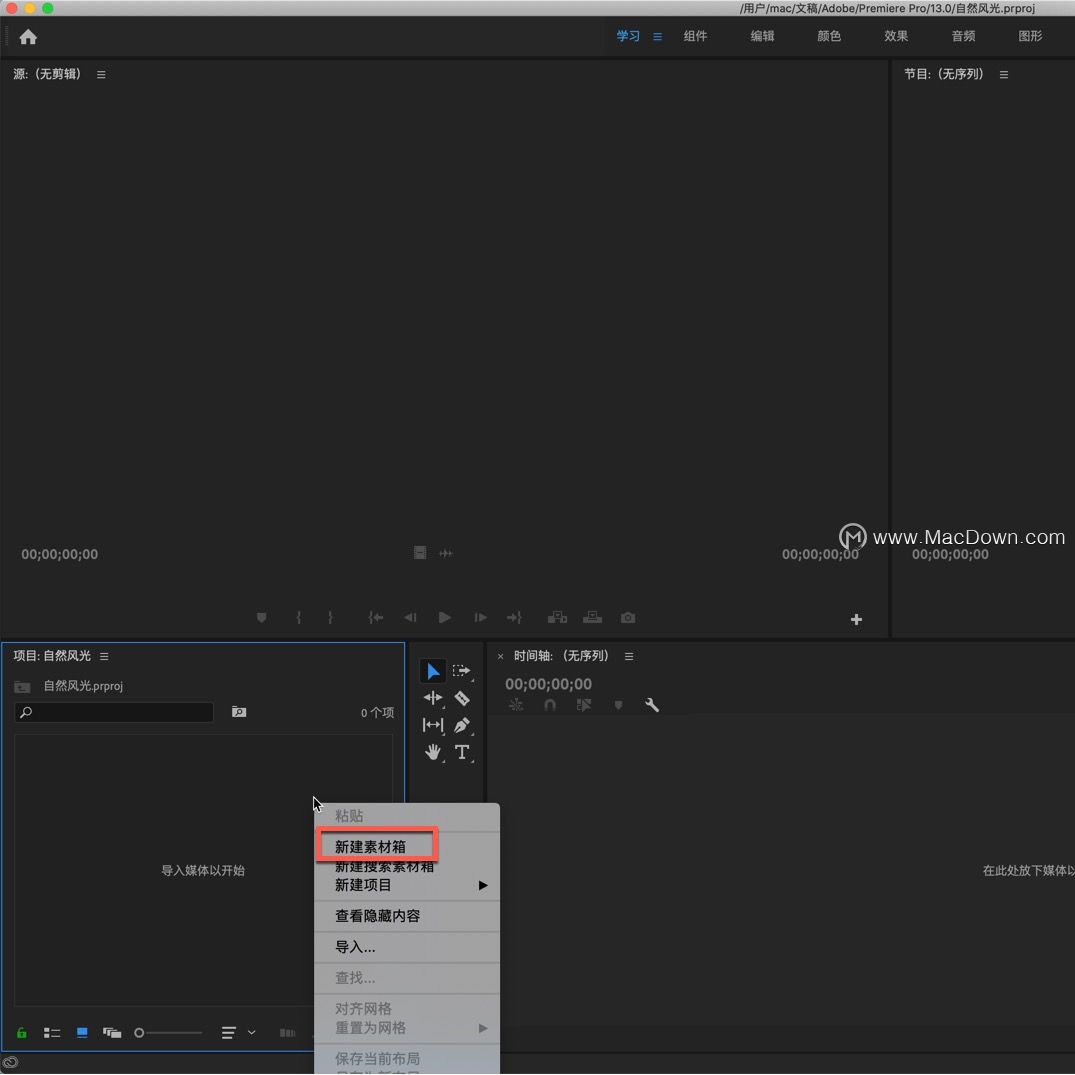This screenshot has width=1075, height=1075.
Task: Switch to 图形 workspace tab
Action: click(x=1030, y=36)
